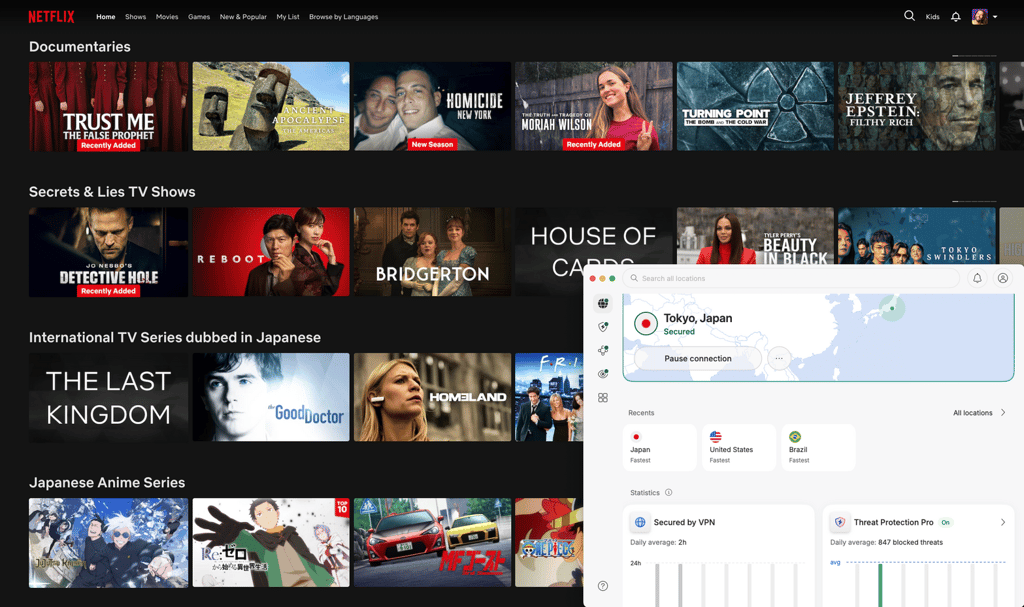The height and width of the screenshot is (607, 1024).
Task: Click the Japan flag connection indicator
Action: (646, 323)
